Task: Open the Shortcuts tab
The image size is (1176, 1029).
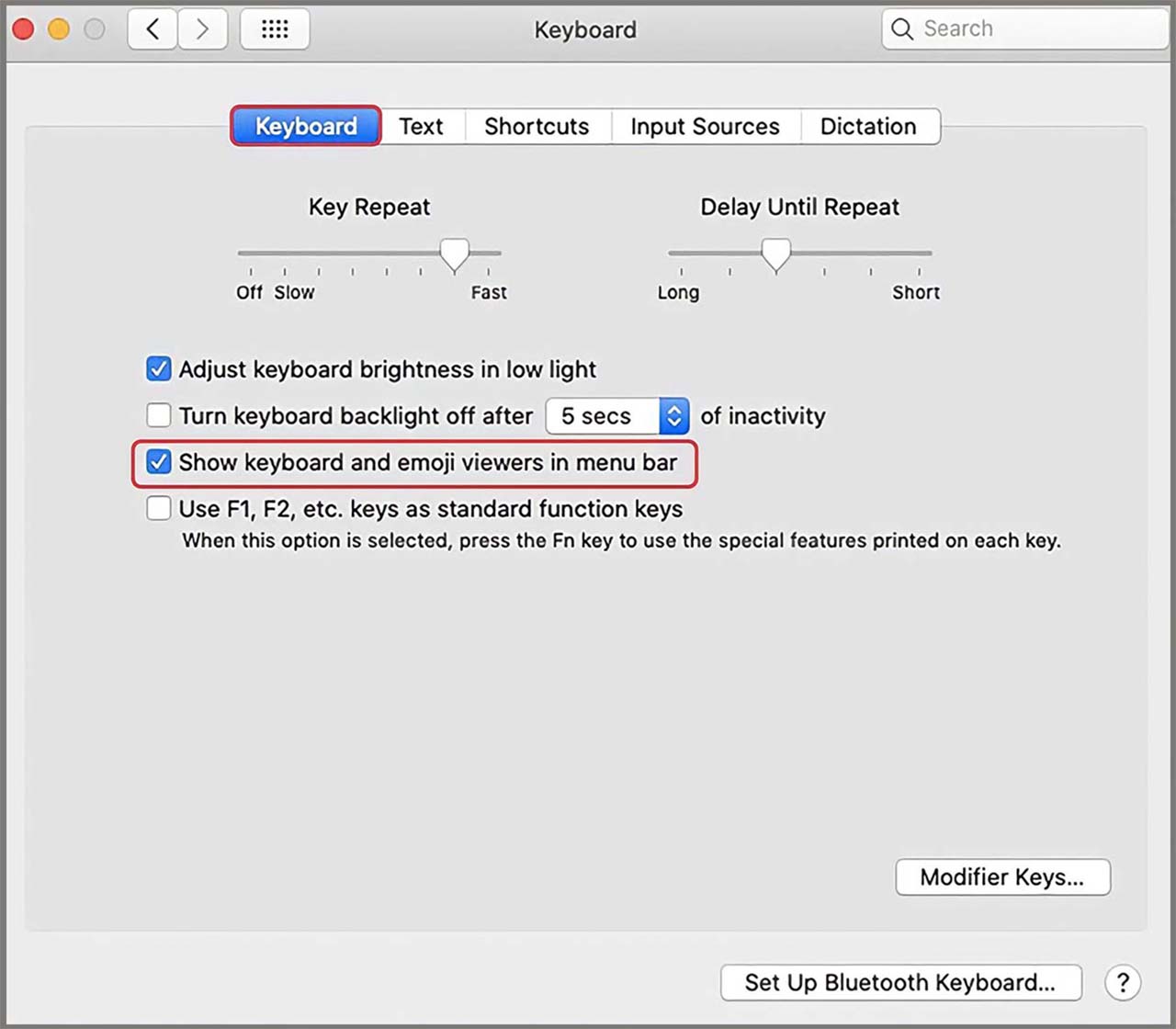Action: coord(537,126)
